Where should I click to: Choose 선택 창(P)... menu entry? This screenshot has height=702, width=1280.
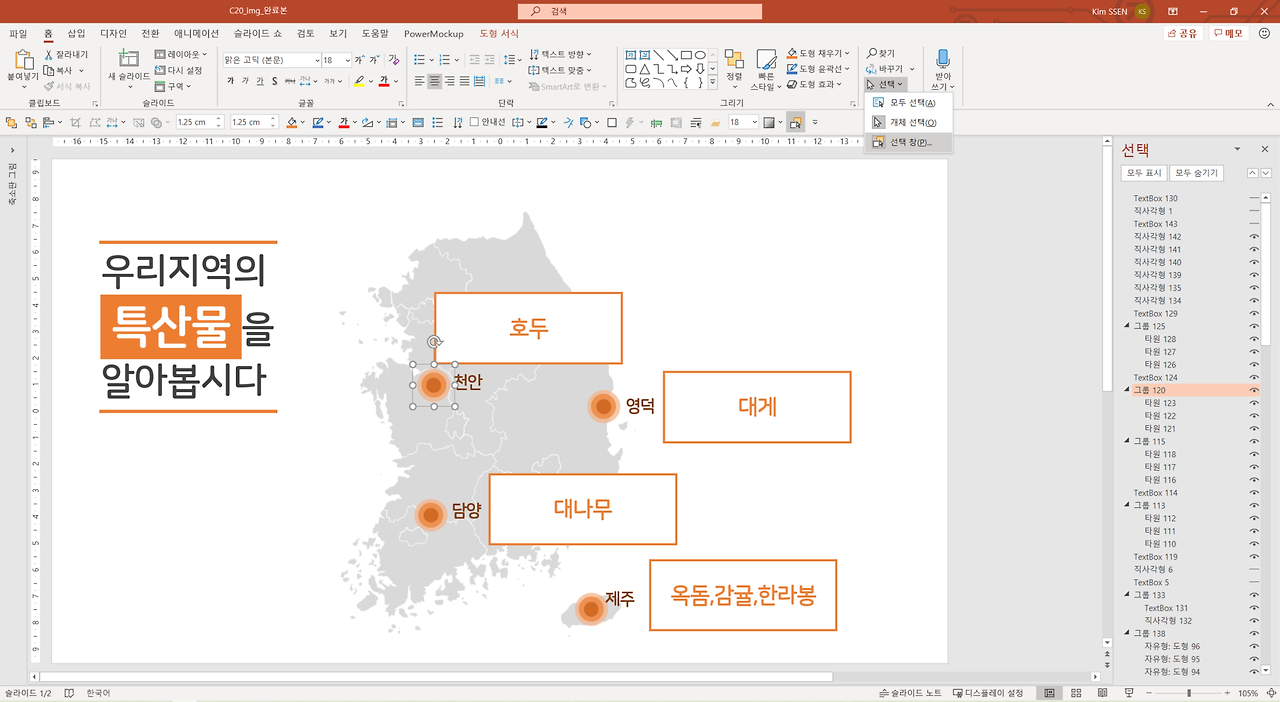(x=908, y=142)
